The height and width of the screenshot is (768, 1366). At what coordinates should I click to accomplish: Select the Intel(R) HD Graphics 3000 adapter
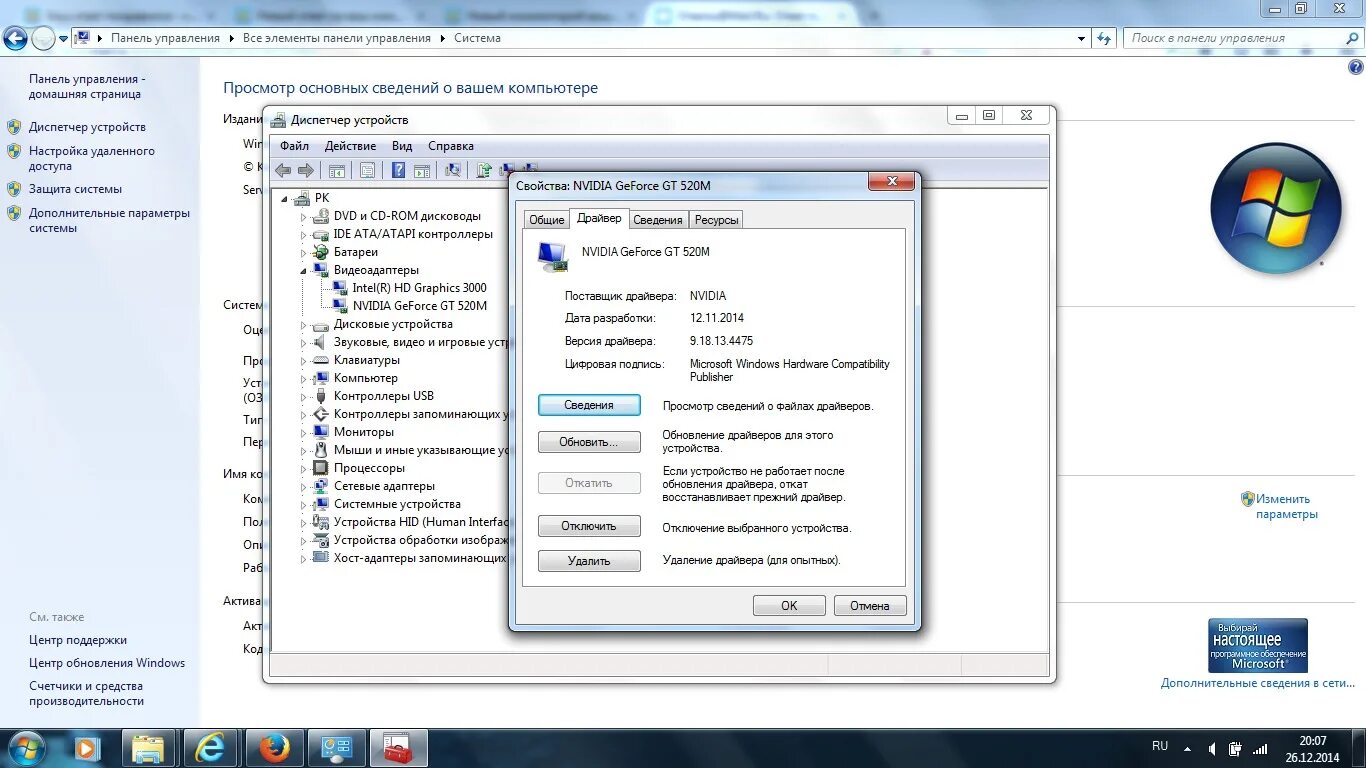pyautogui.click(x=419, y=288)
